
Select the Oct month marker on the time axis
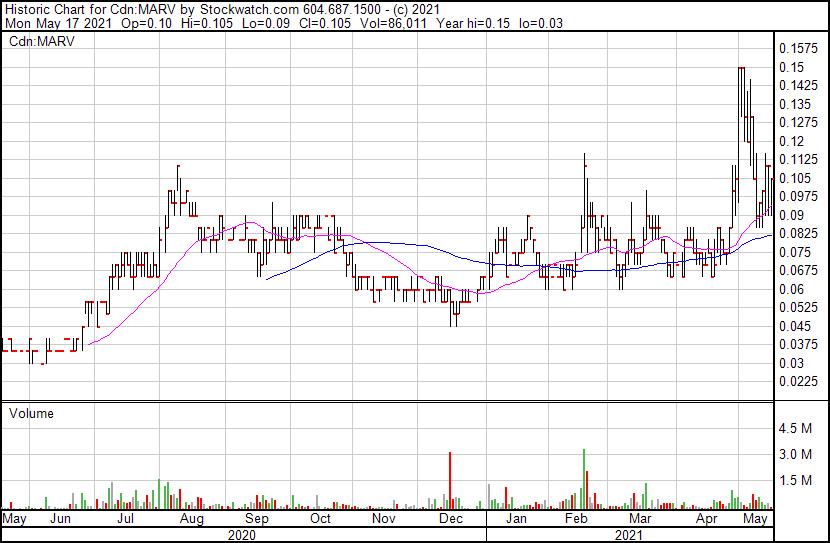click(x=320, y=520)
